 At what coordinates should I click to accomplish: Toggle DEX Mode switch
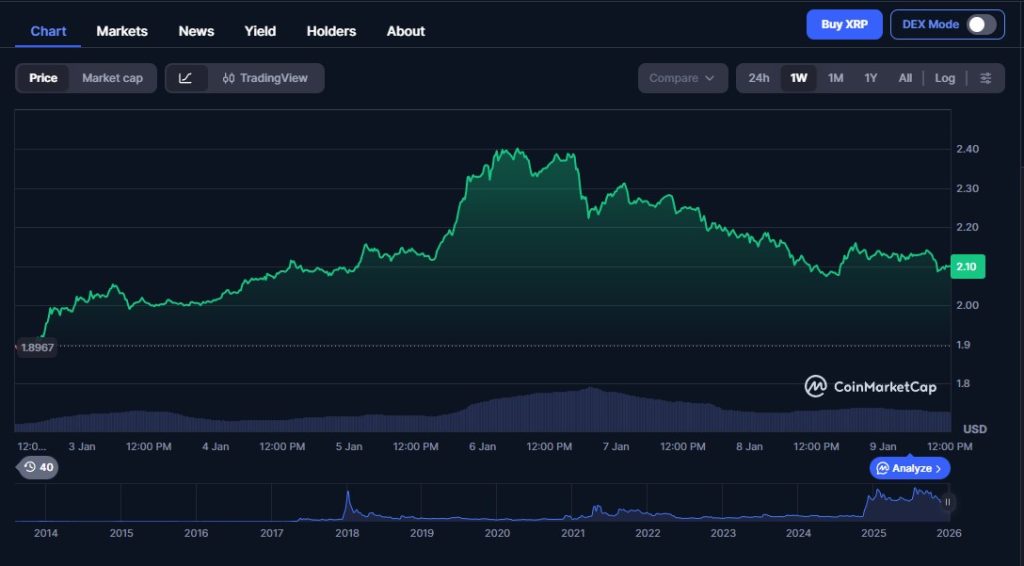(x=981, y=25)
